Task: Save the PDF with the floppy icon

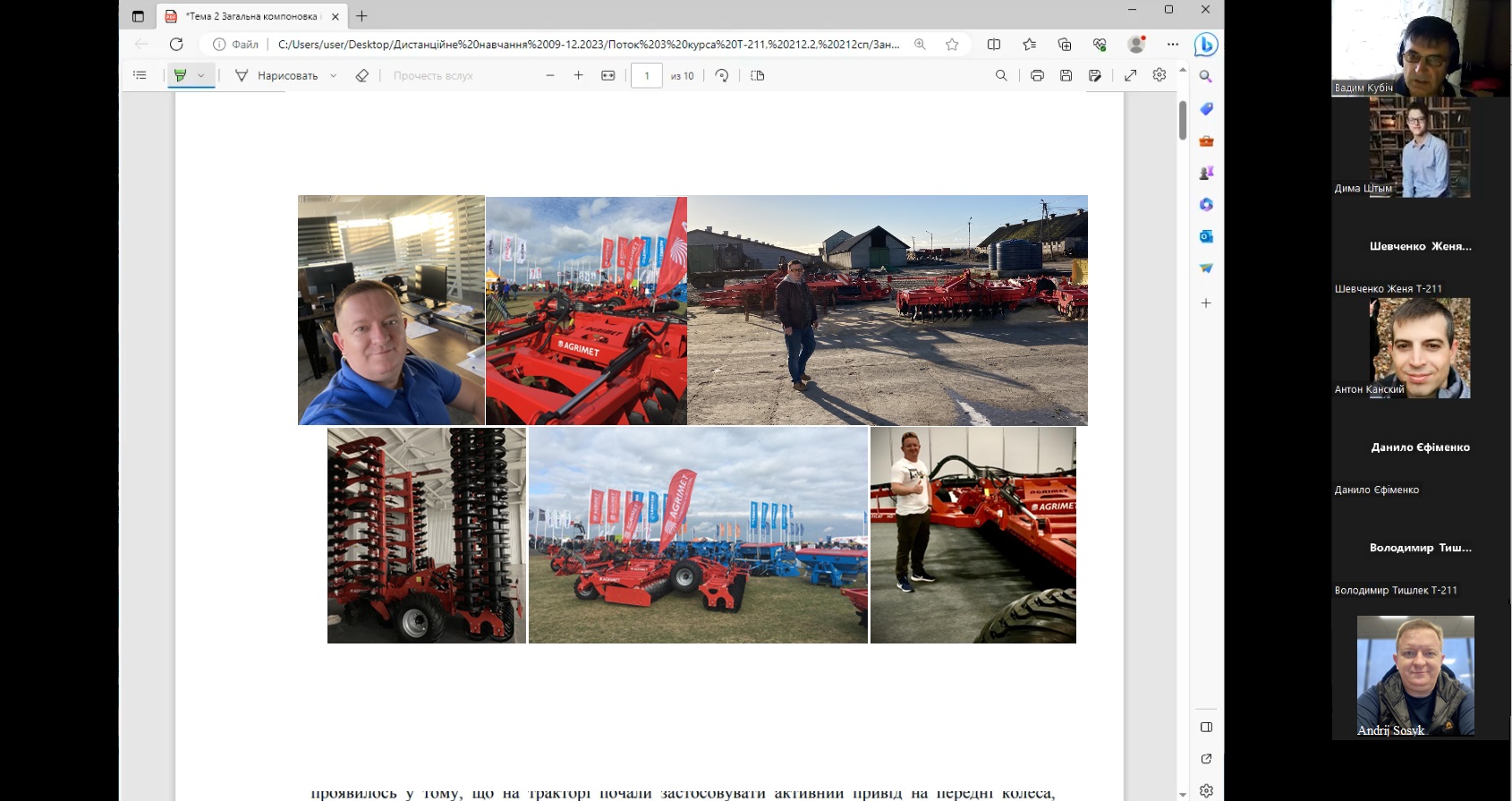Action: (1066, 76)
